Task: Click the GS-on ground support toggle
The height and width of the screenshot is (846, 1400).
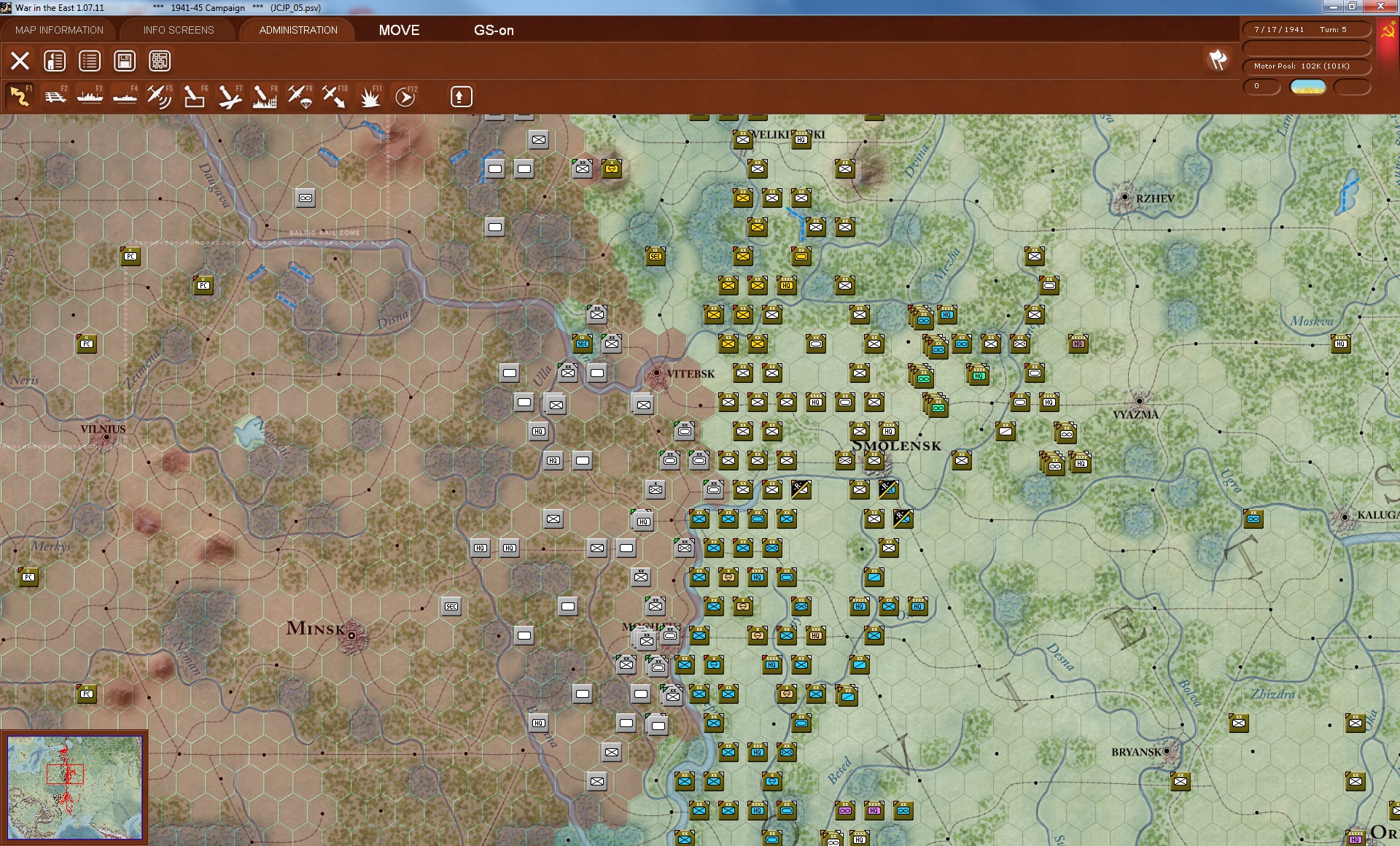Action: click(x=494, y=30)
